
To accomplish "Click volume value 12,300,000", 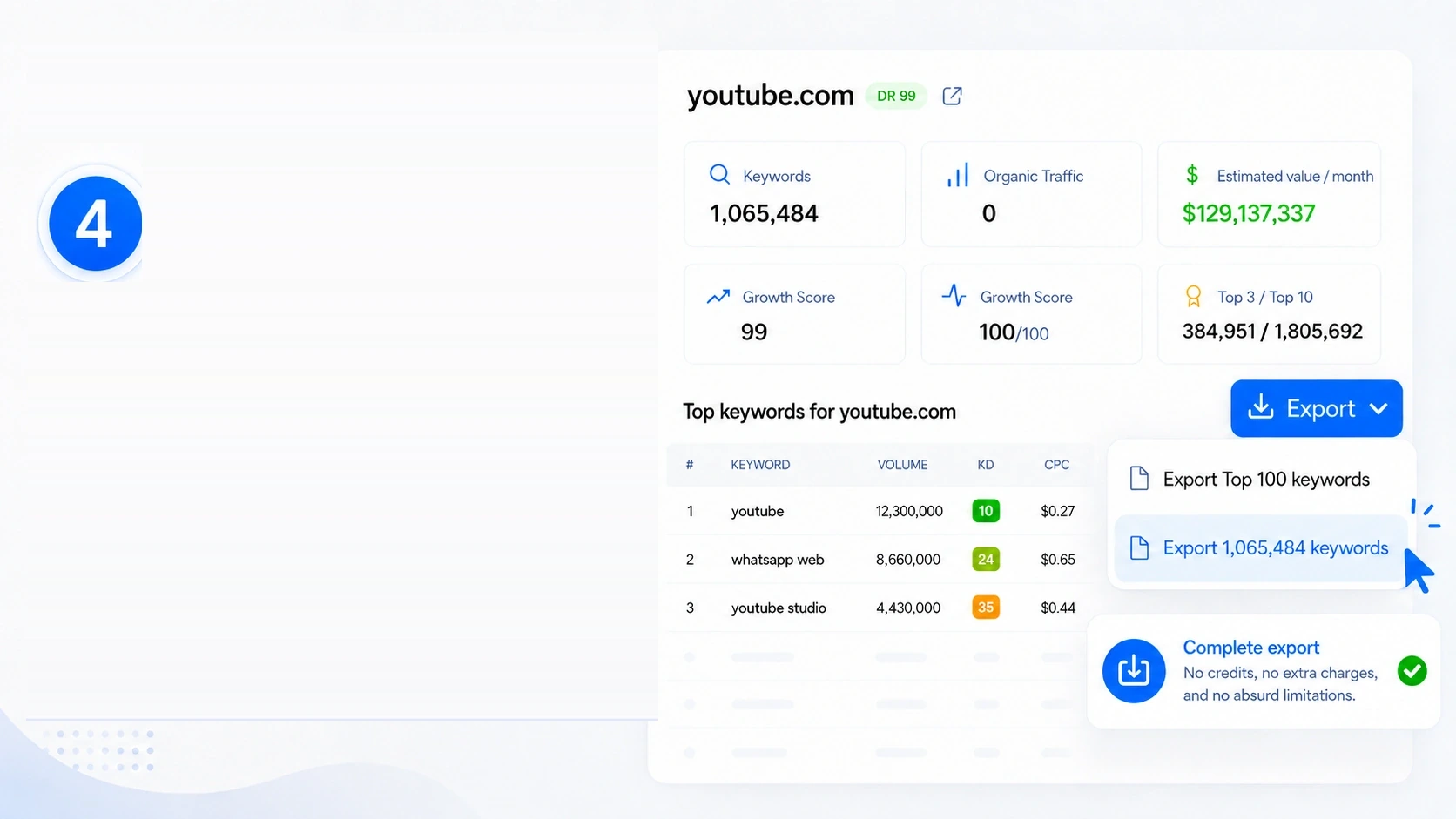I will click(909, 511).
